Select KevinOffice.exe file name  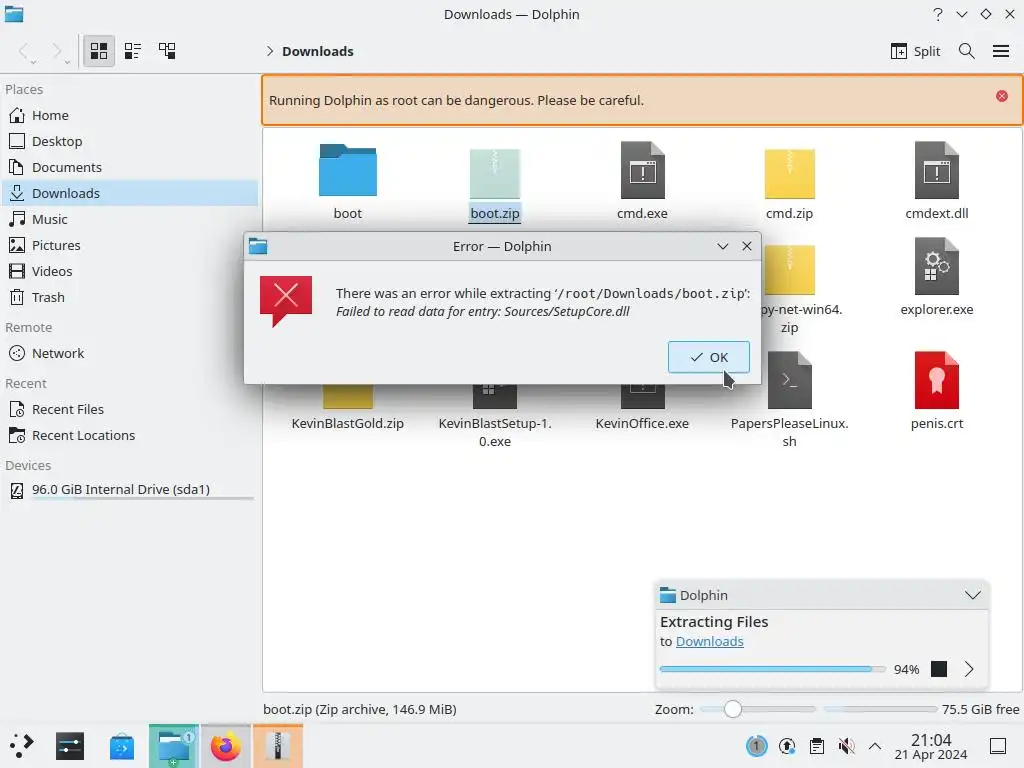[x=642, y=423]
